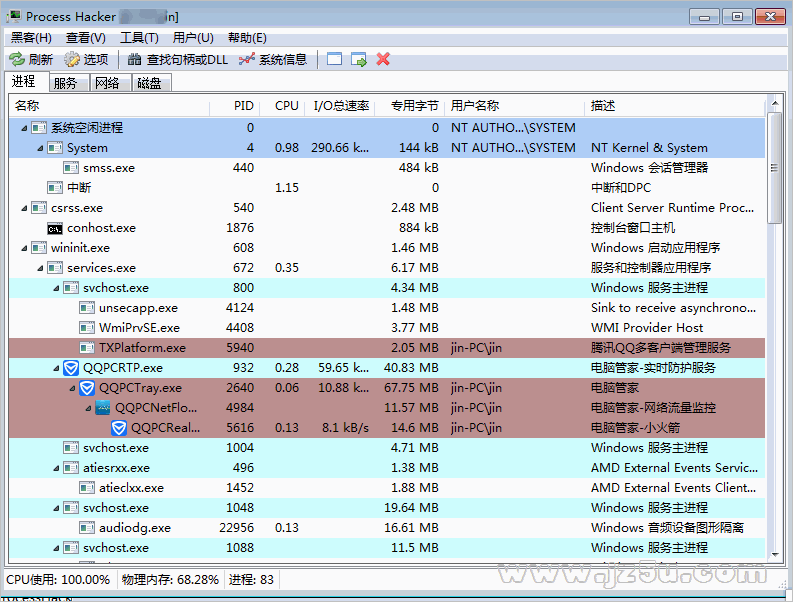Sort by the 专用字节 column header
The height and width of the screenshot is (602, 793).
[410, 106]
